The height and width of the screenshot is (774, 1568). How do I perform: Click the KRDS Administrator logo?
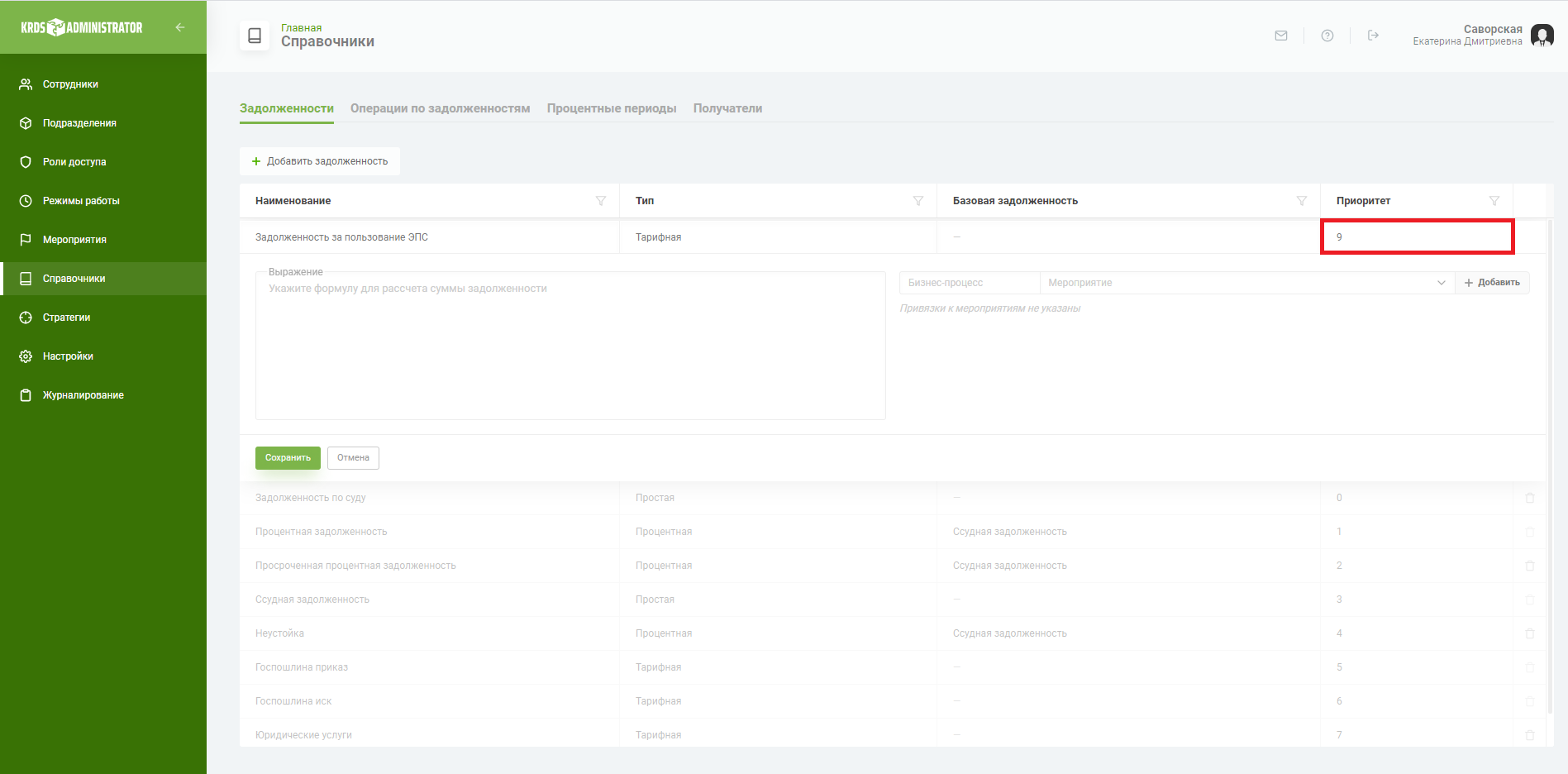coord(82,27)
